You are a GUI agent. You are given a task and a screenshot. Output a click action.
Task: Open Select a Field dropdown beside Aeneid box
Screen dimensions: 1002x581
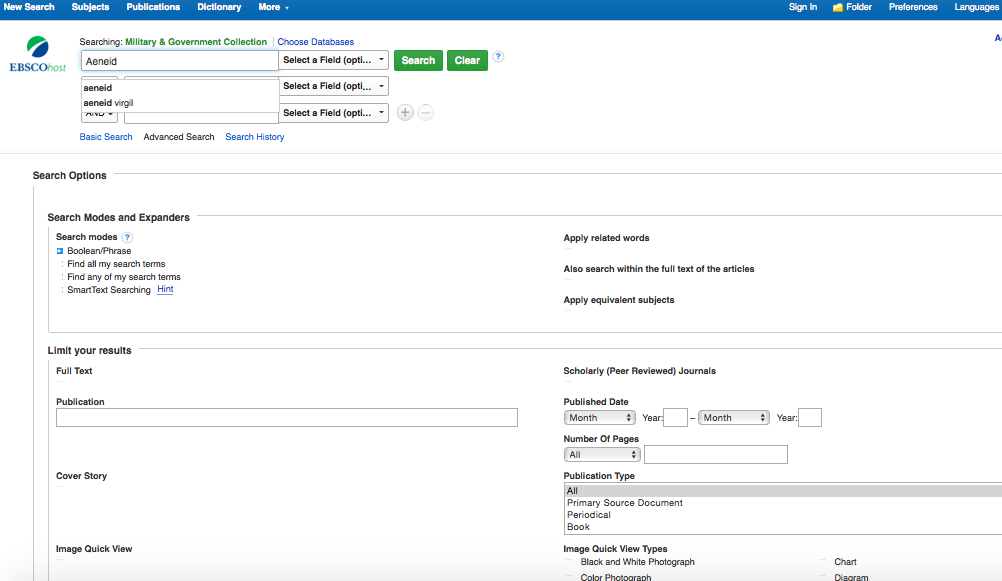click(x=333, y=60)
